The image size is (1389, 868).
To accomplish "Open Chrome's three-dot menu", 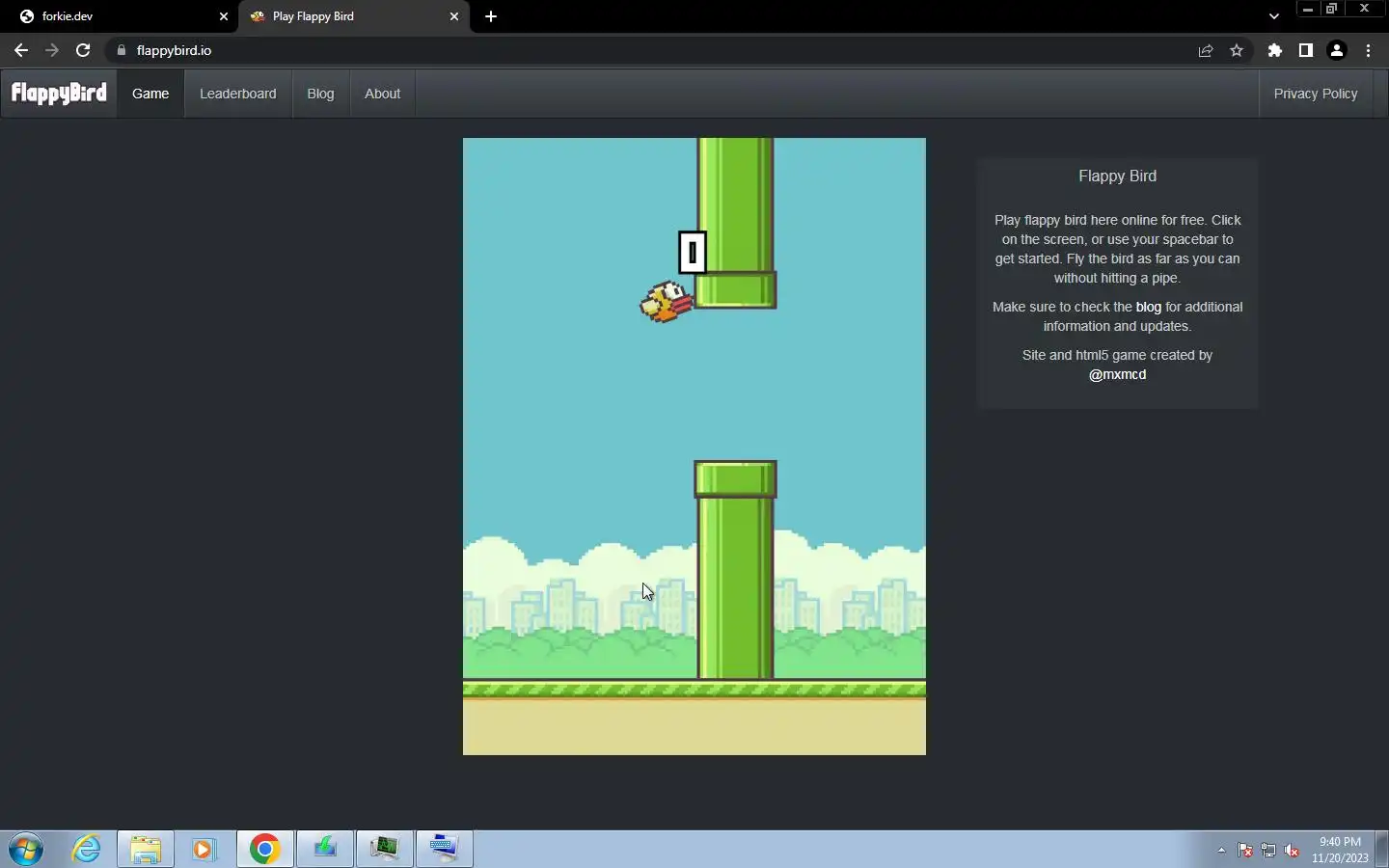I will [1368, 50].
